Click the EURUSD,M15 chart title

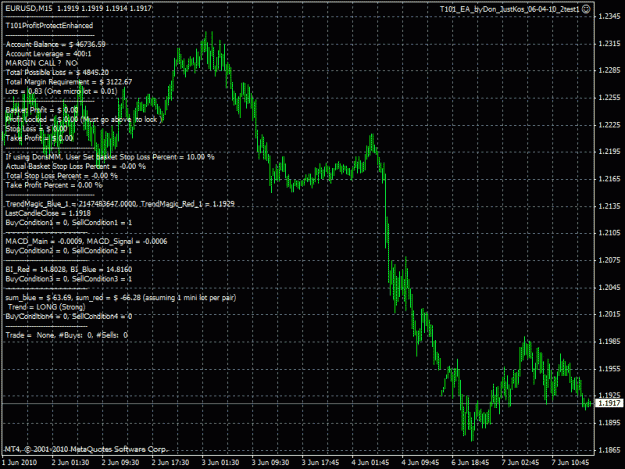click(29, 8)
